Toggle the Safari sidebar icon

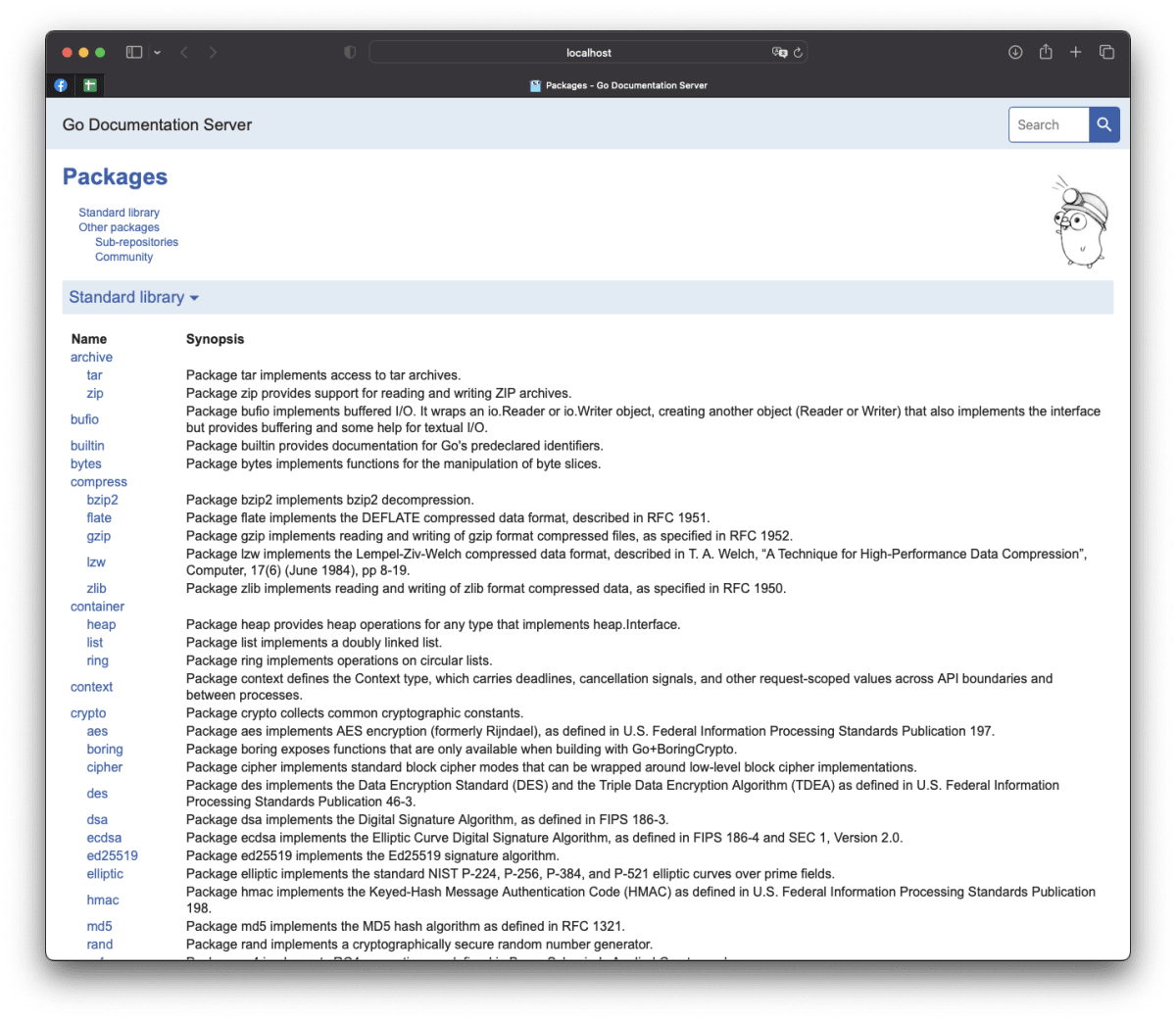(x=134, y=52)
